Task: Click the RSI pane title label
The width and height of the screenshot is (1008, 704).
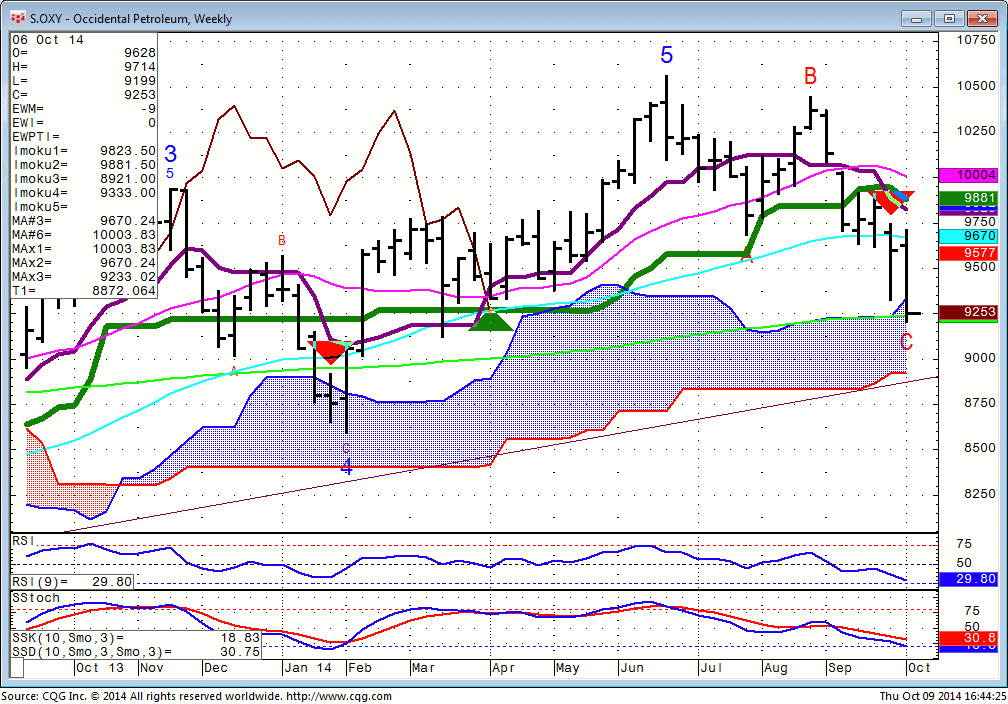Action: 23,541
